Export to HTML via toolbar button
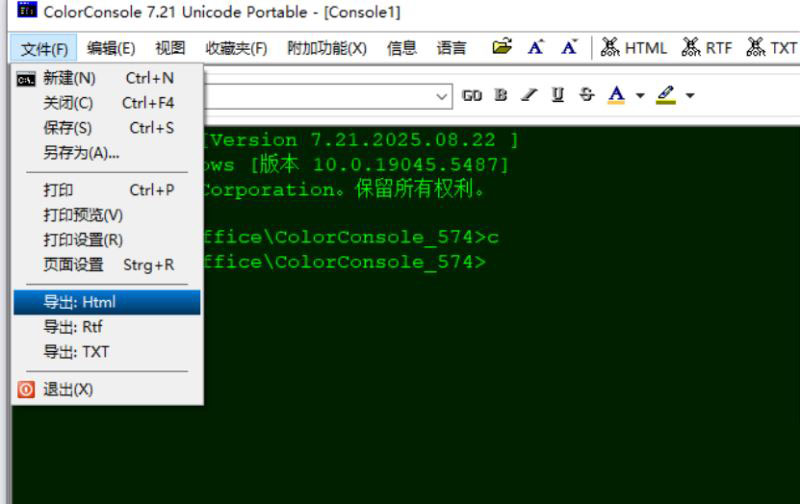 634,47
